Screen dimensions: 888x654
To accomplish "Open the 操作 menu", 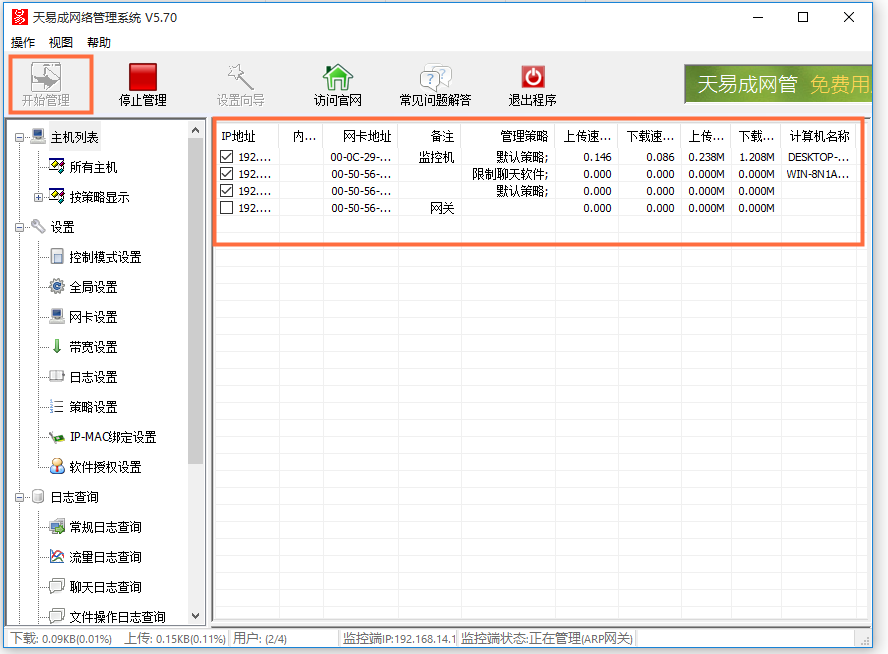I will (22, 43).
